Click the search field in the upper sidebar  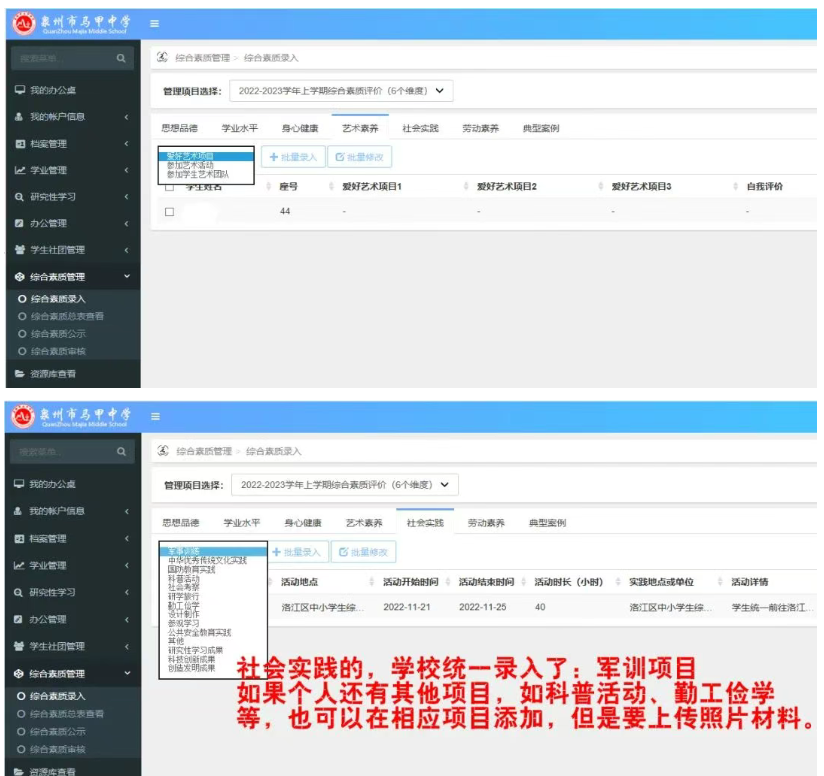pyautogui.click(x=62, y=60)
